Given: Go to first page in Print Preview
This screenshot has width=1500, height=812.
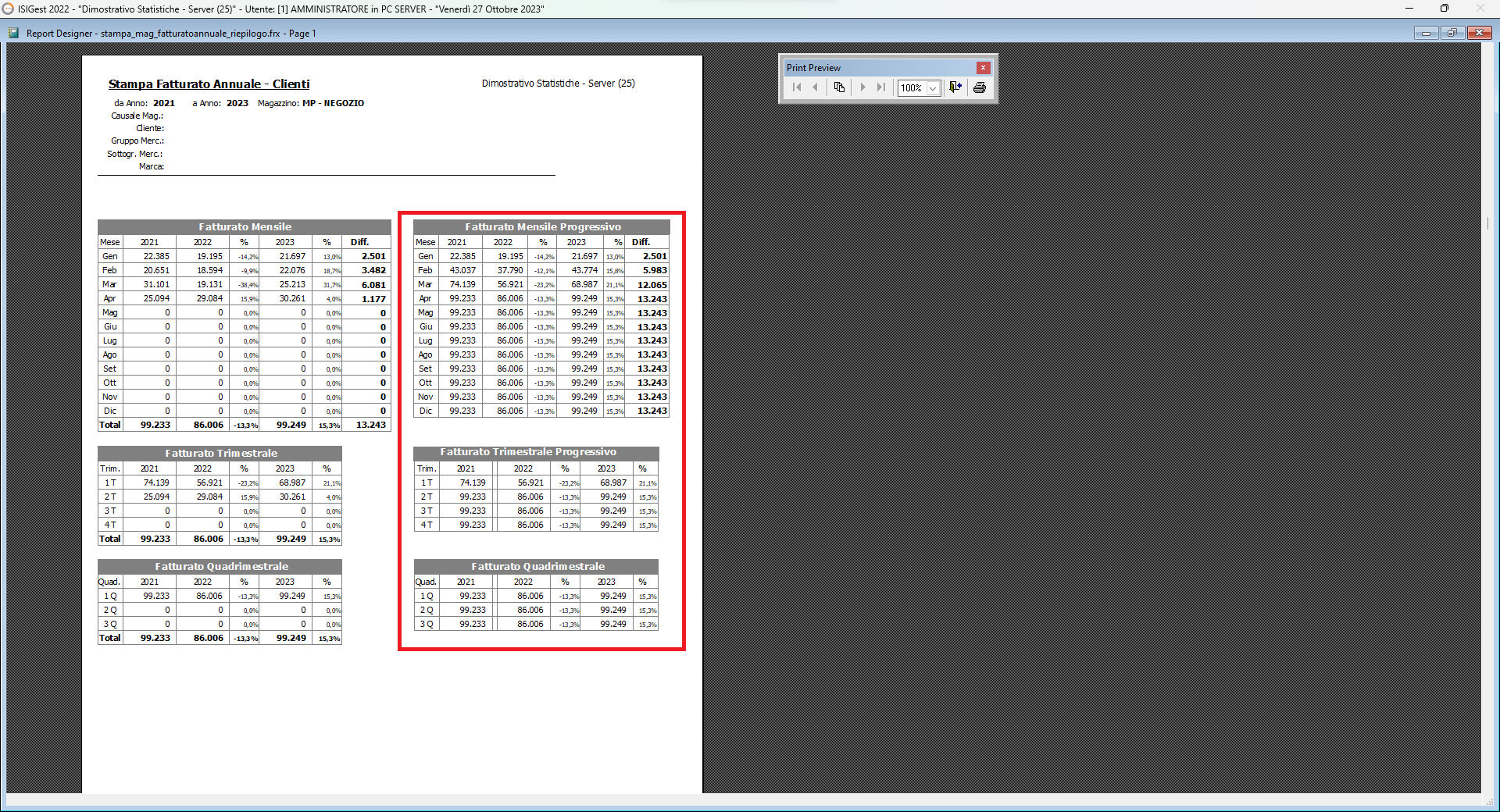Looking at the screenshot, I should point(796,87).
